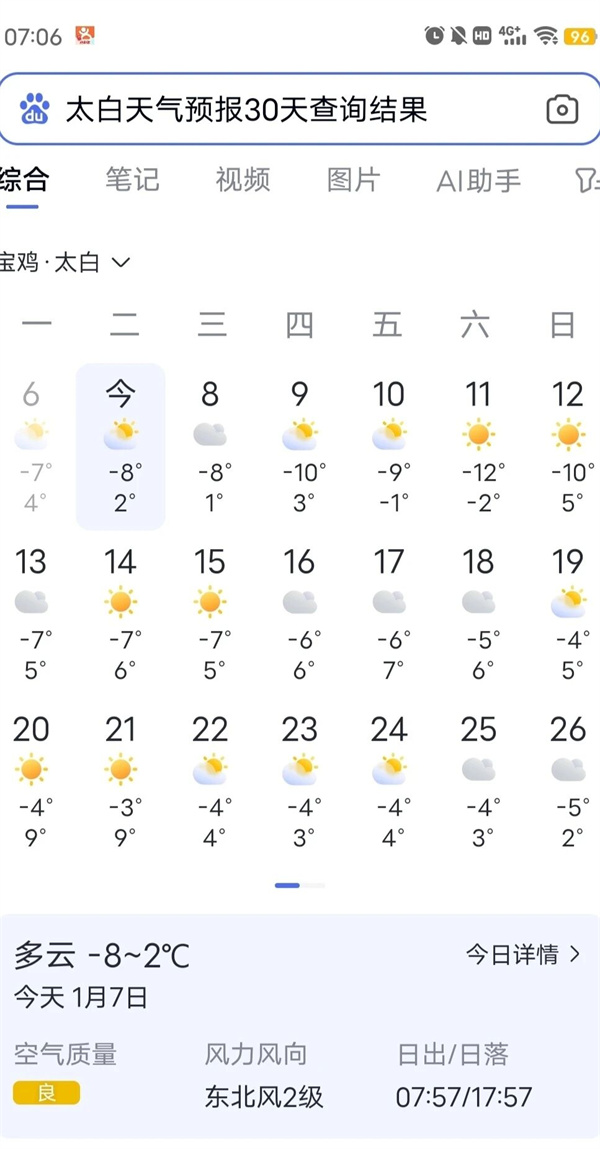Tap the calendar page indicator dots
600x1149 pixels.
click(300, 885)
